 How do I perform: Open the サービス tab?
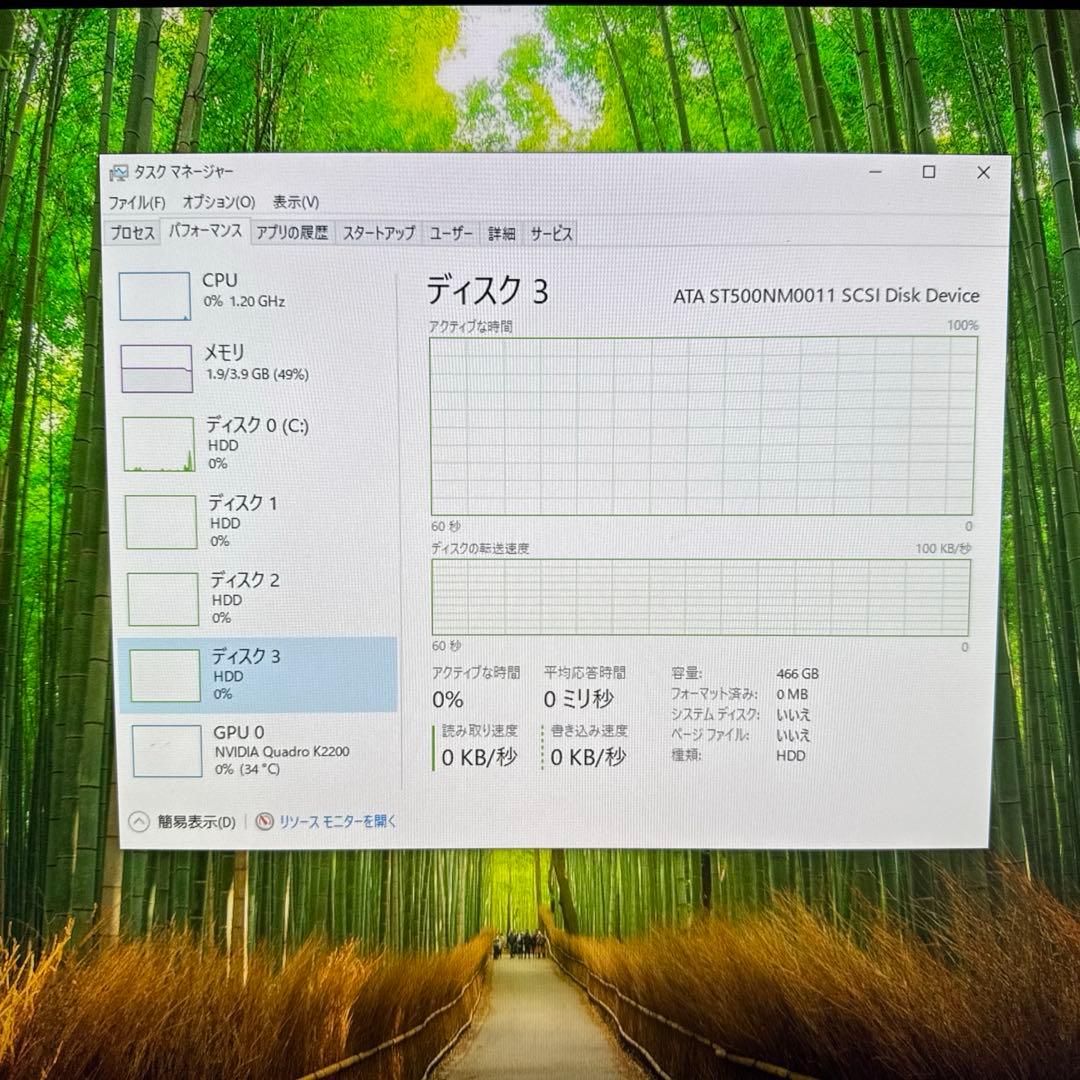pos(549,233)
